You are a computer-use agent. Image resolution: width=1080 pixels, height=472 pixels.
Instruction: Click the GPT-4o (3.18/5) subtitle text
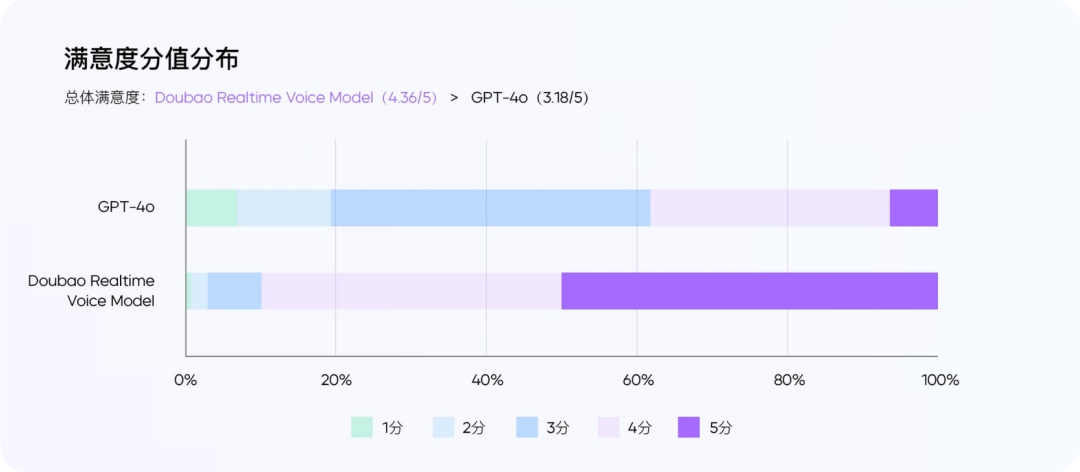(530, 98)
